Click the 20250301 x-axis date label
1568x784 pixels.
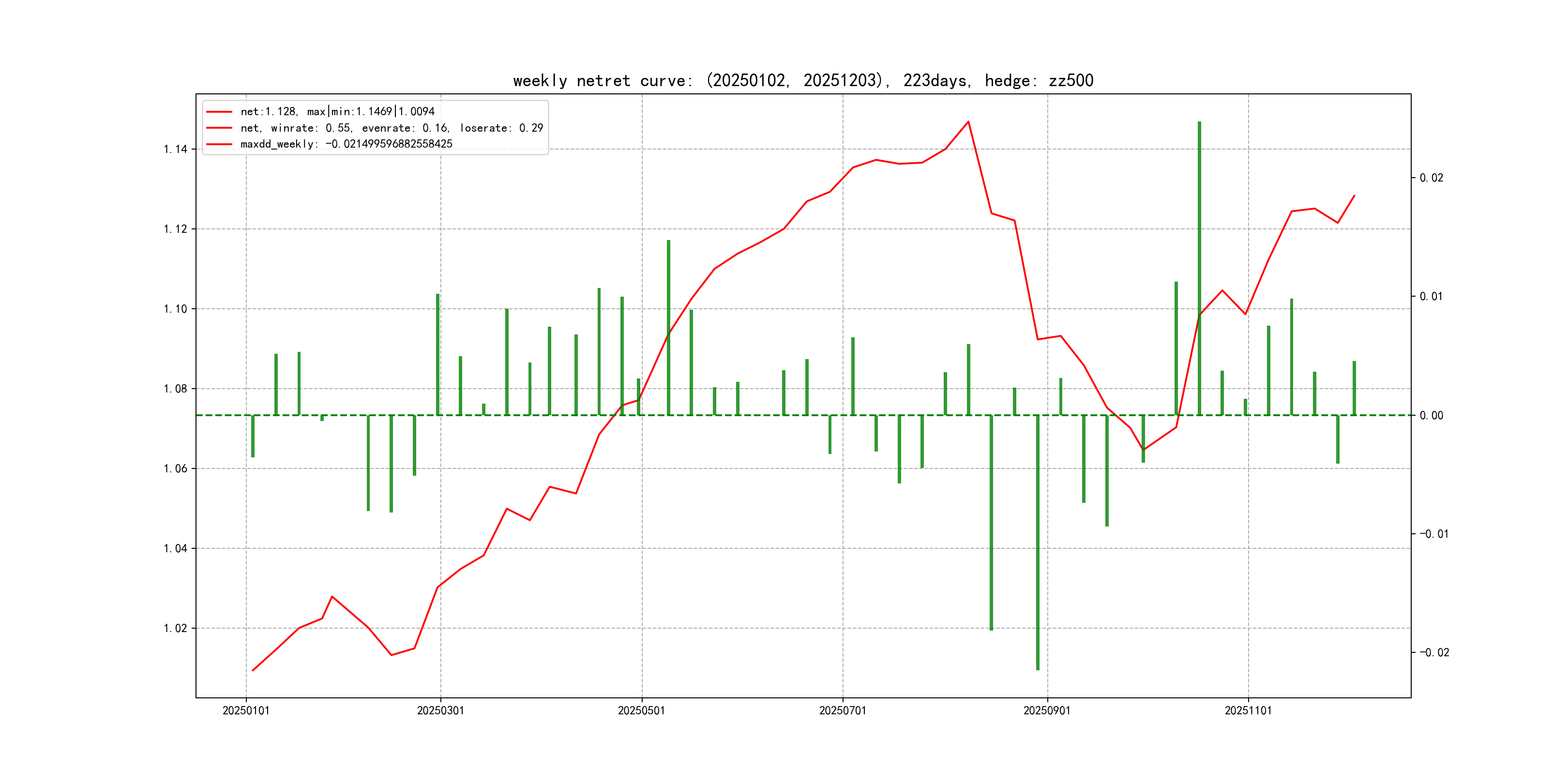[440, 710]
